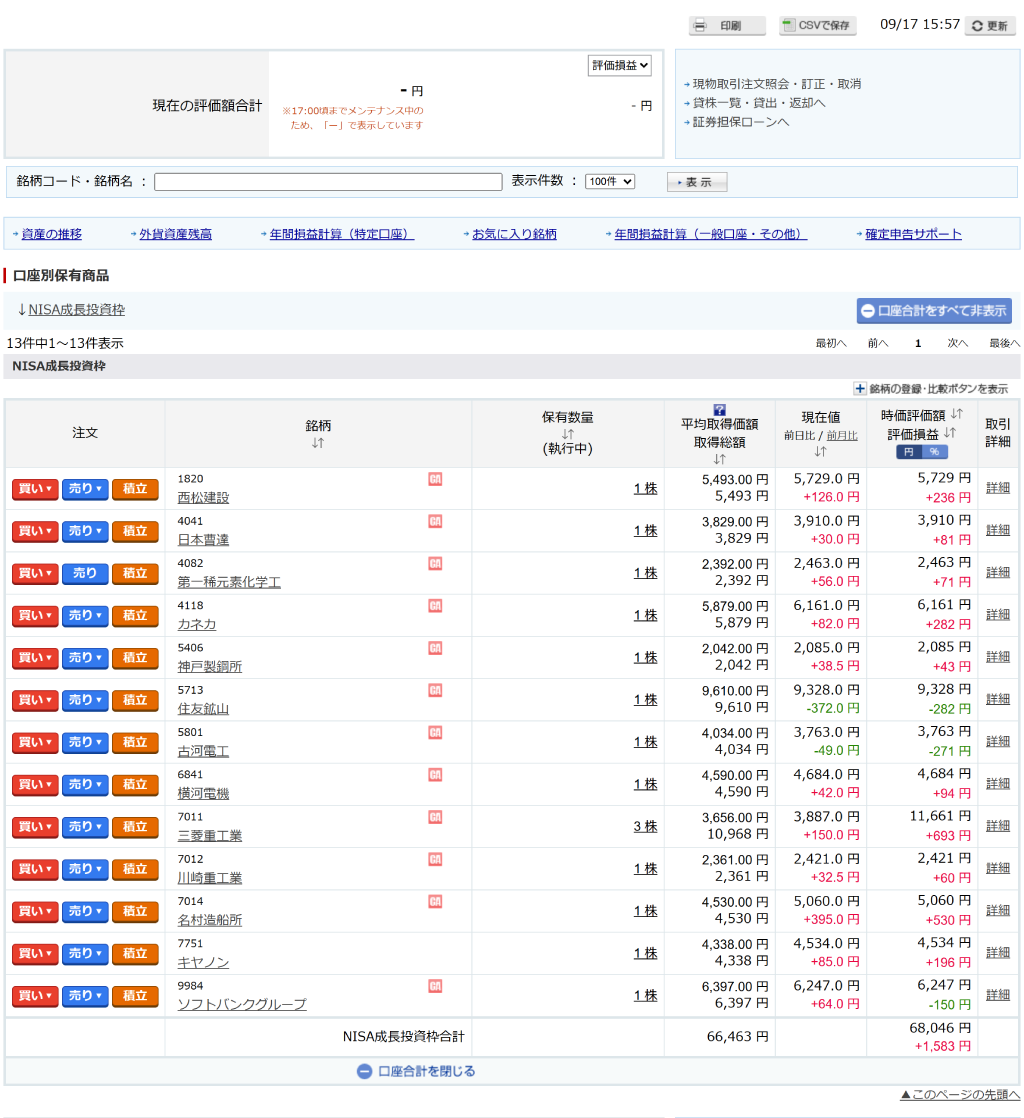
Task: Expand the 買い dropdown for 三菱重工業
Action: click(x=35, y=827)
